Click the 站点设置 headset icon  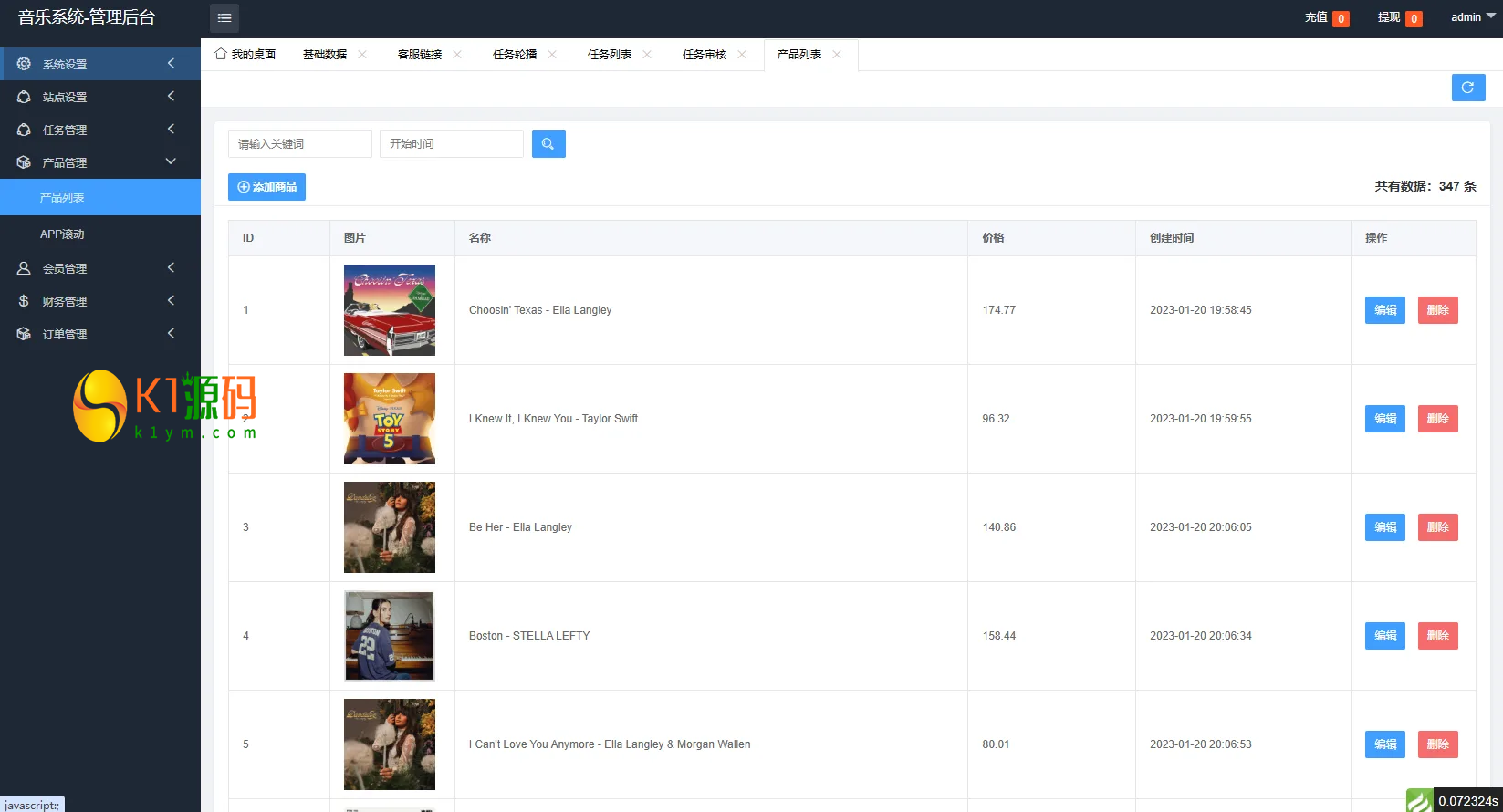coord(24,97)
